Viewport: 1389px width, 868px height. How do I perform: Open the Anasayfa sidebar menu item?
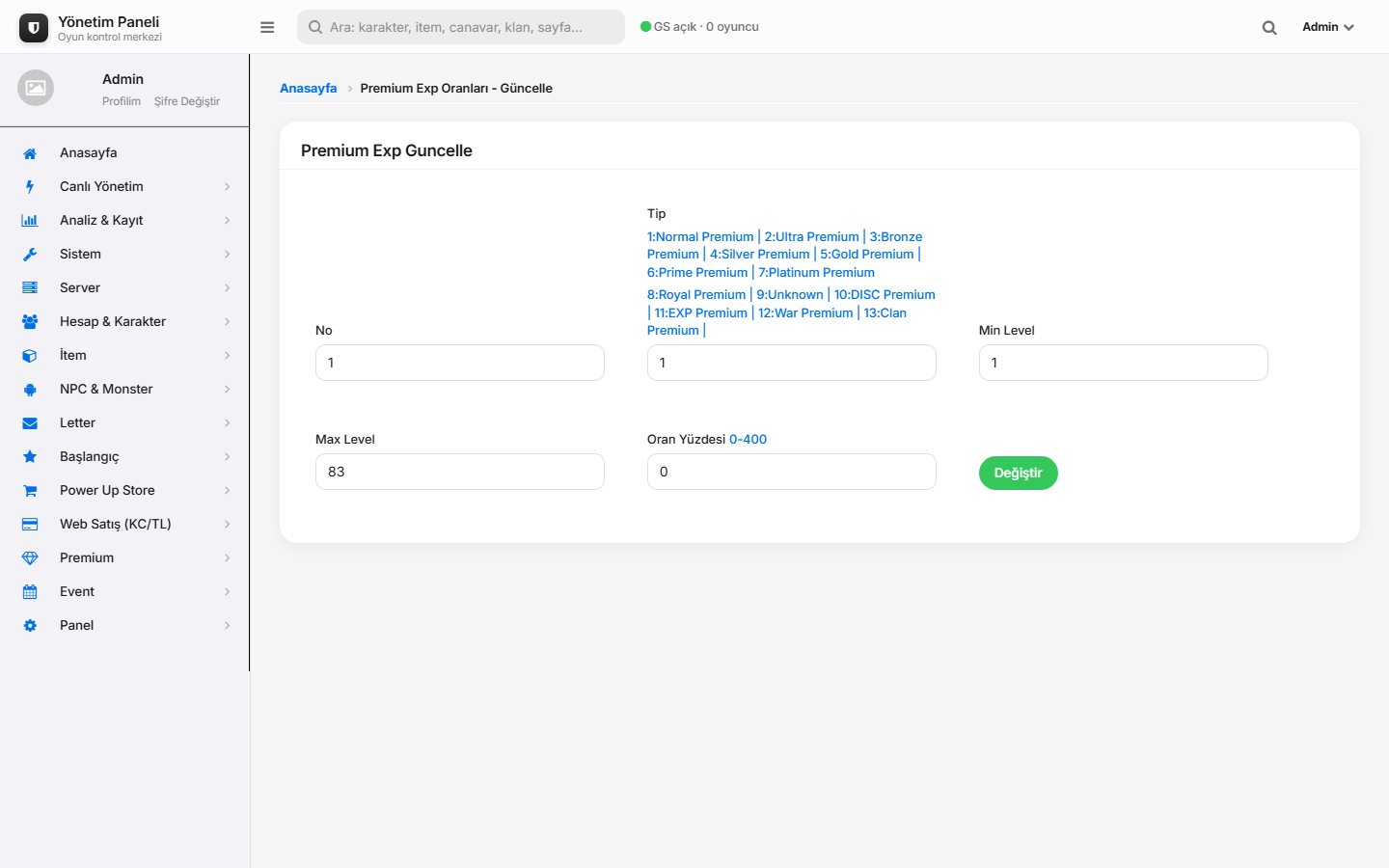(124, 153)
